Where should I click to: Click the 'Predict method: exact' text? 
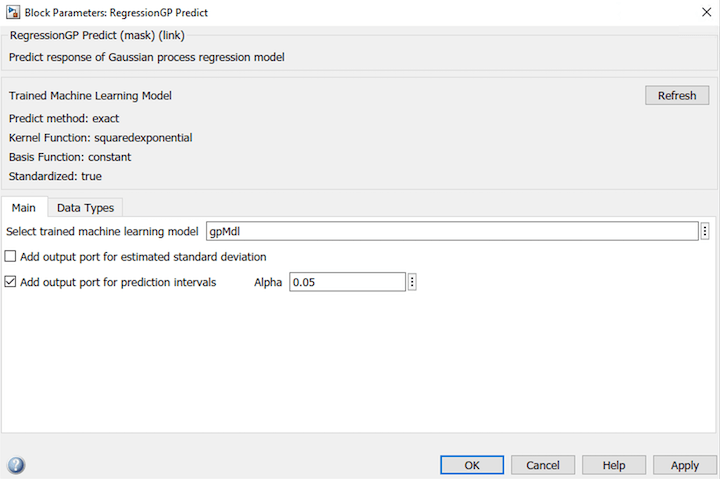click(x=64, y=118)
